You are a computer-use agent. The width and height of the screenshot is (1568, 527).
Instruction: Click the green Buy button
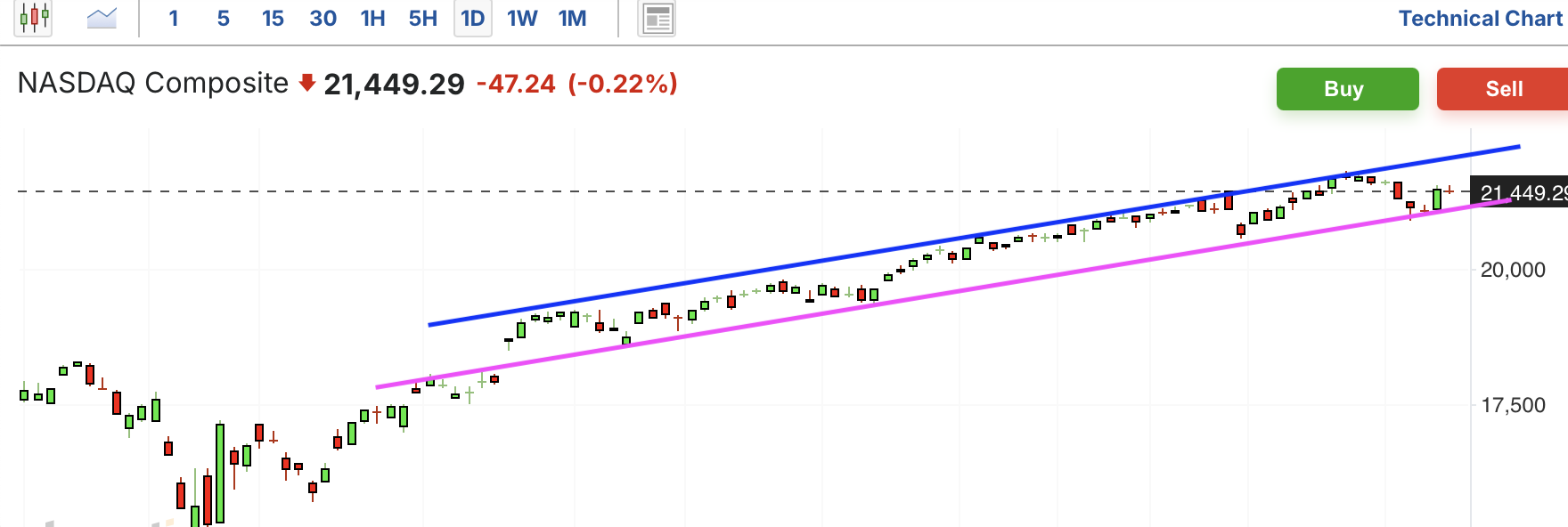1347,89
